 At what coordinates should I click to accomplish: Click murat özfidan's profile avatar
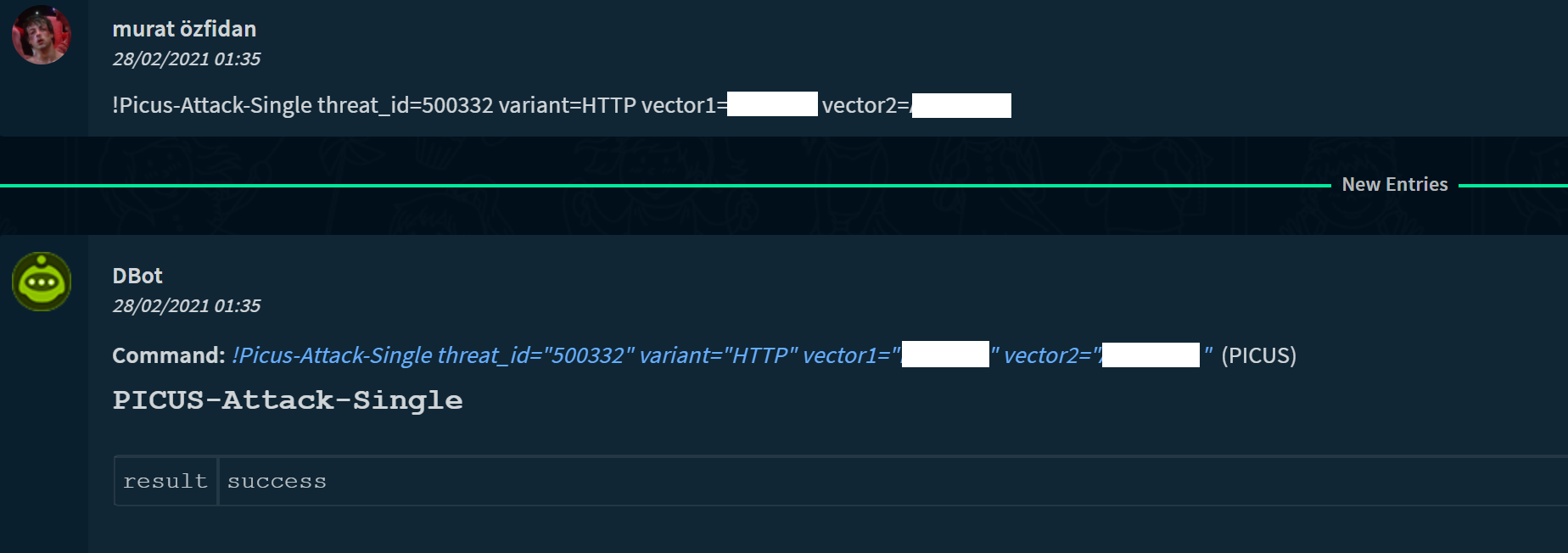pyautogui.click(x=41, y=35)
